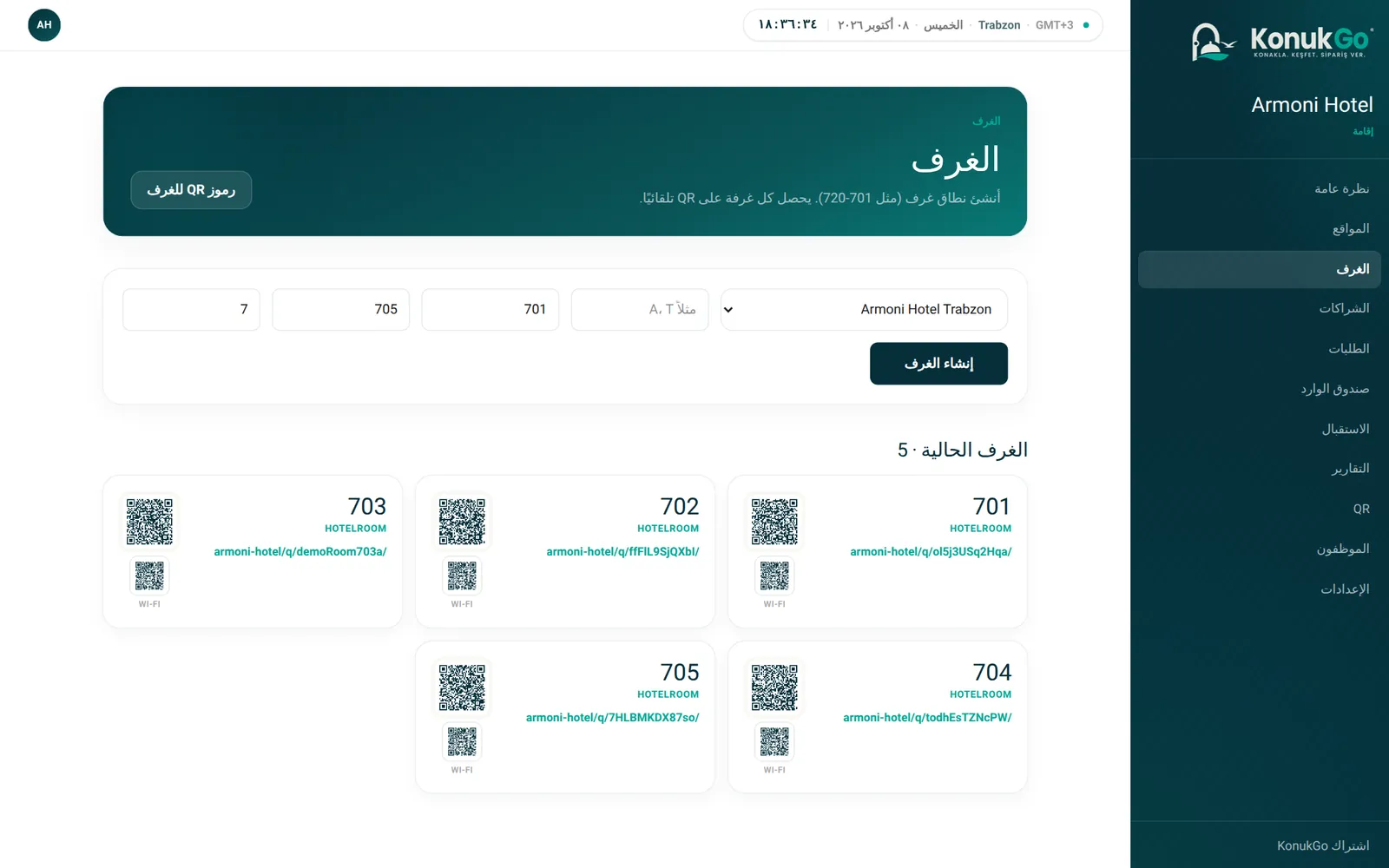Open الإعدادات in sidebar

[x=1260, y=589]
